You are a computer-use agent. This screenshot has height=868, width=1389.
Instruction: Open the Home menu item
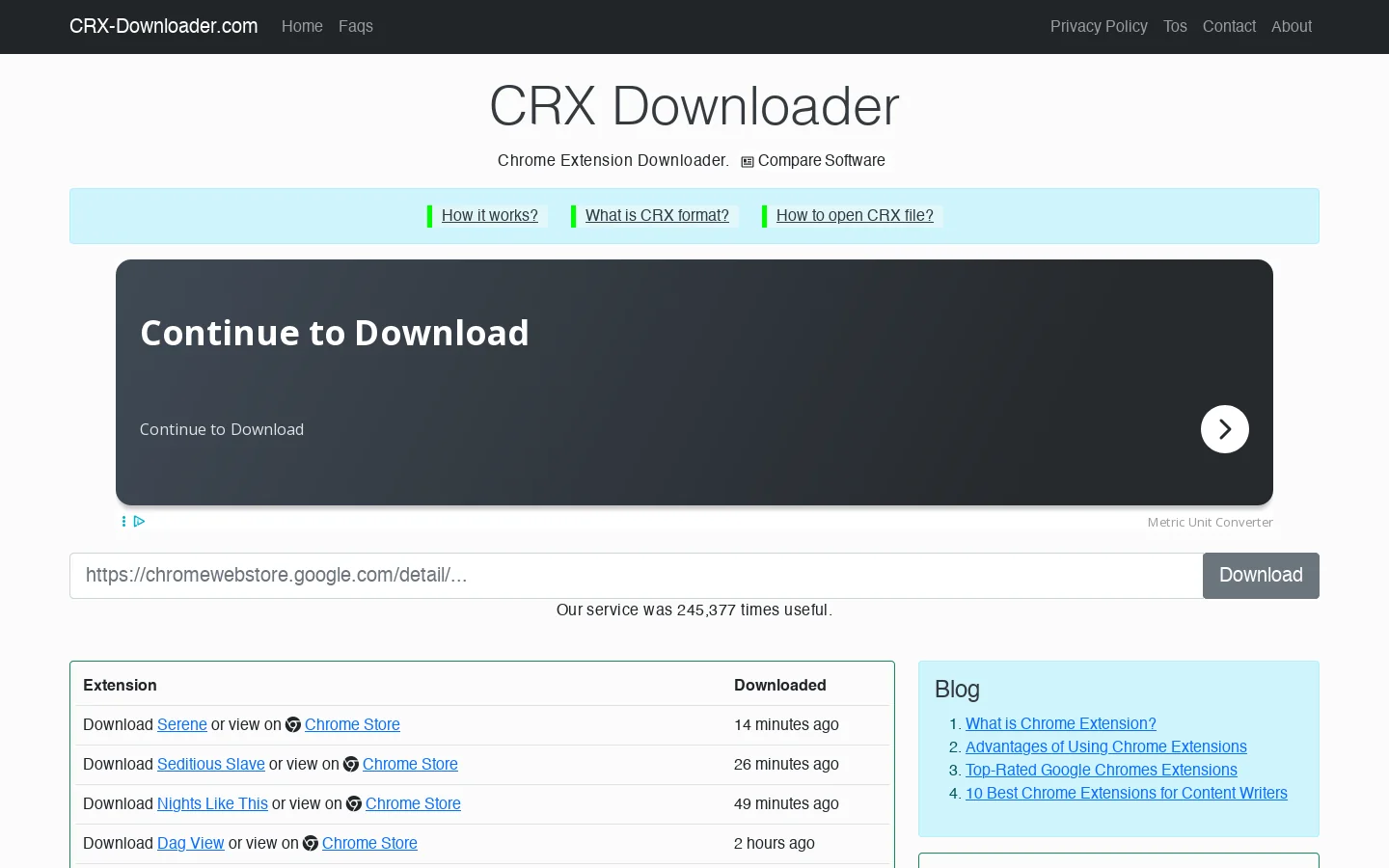[x=302, y=26]
